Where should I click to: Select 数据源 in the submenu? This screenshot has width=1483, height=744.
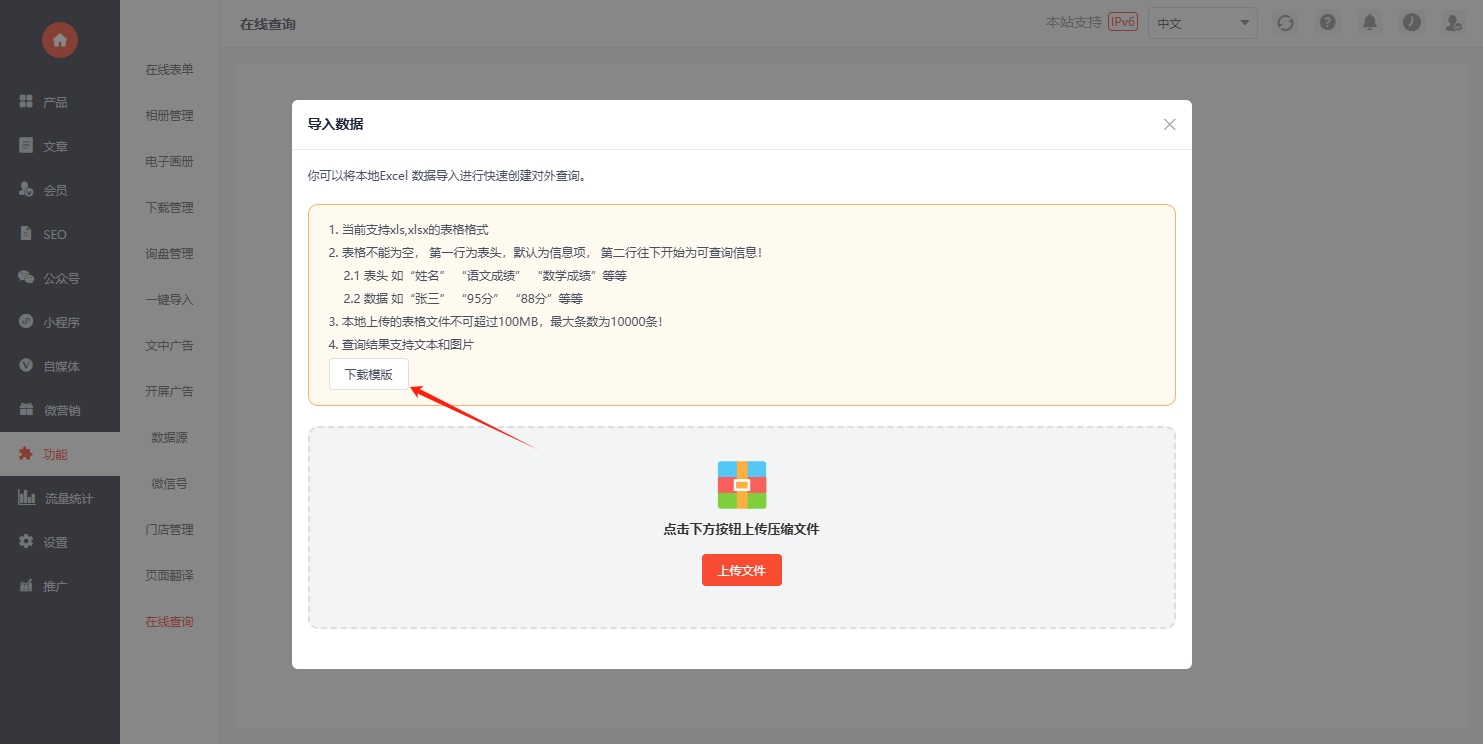(x=169, y=438)
